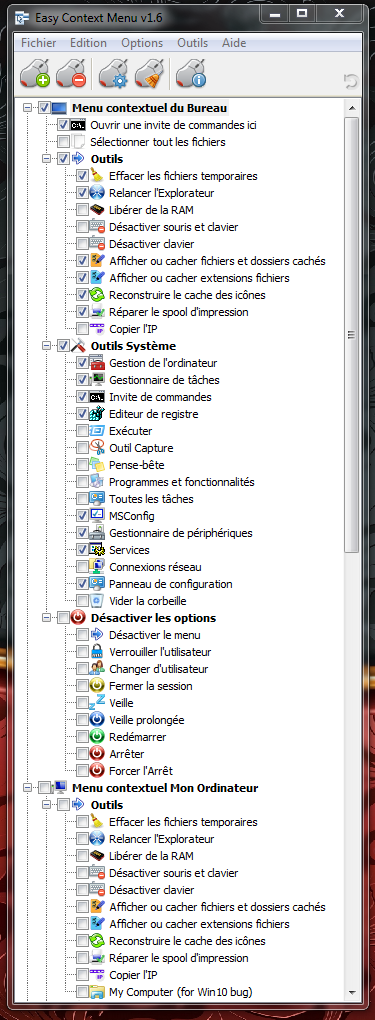Image resolution: width=375 pixels, height=1020 pixels.
Task: Click the vertical scrollbar thumb
Action: 352,335
